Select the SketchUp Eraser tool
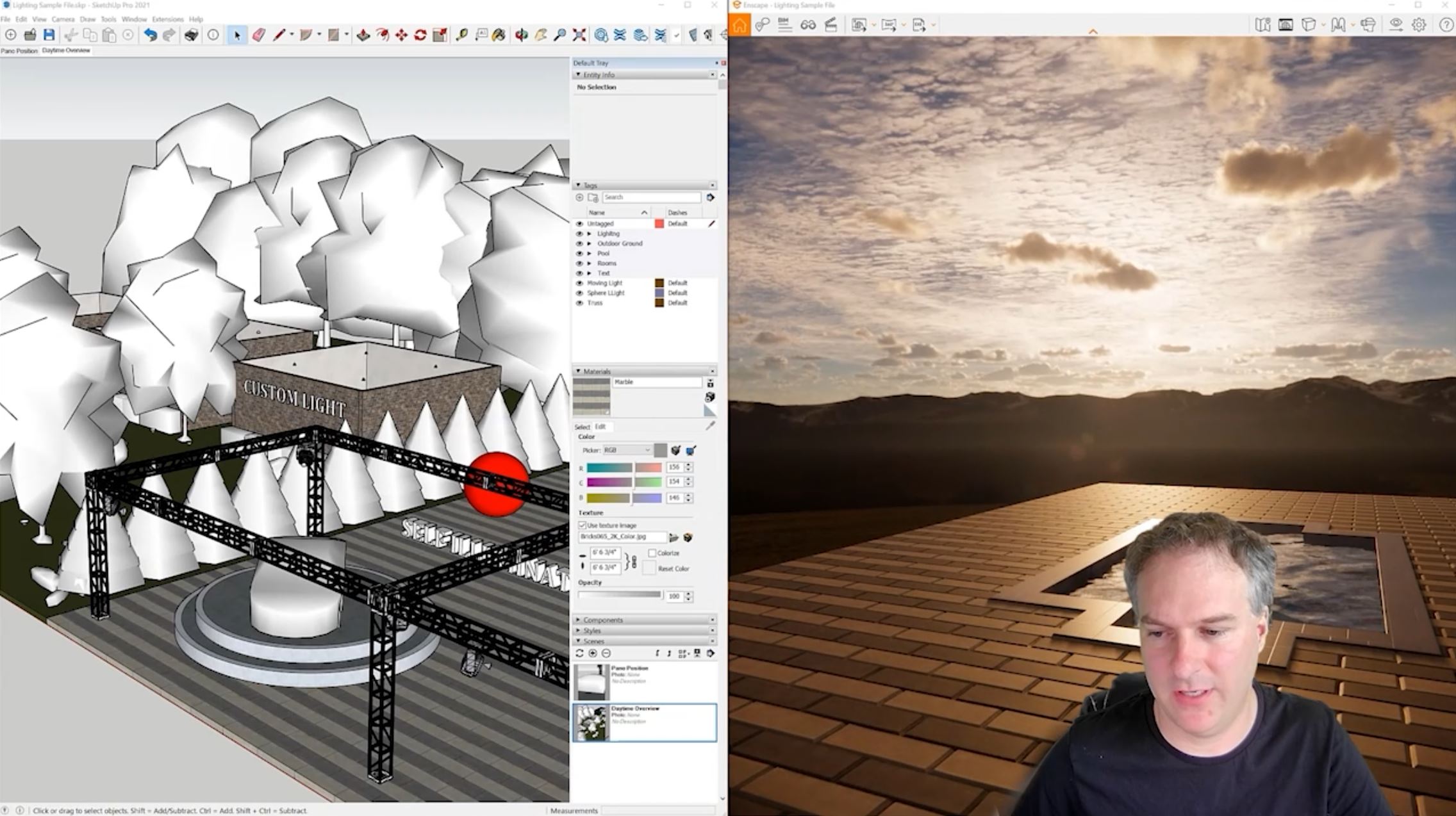 (x=259, y=36)
